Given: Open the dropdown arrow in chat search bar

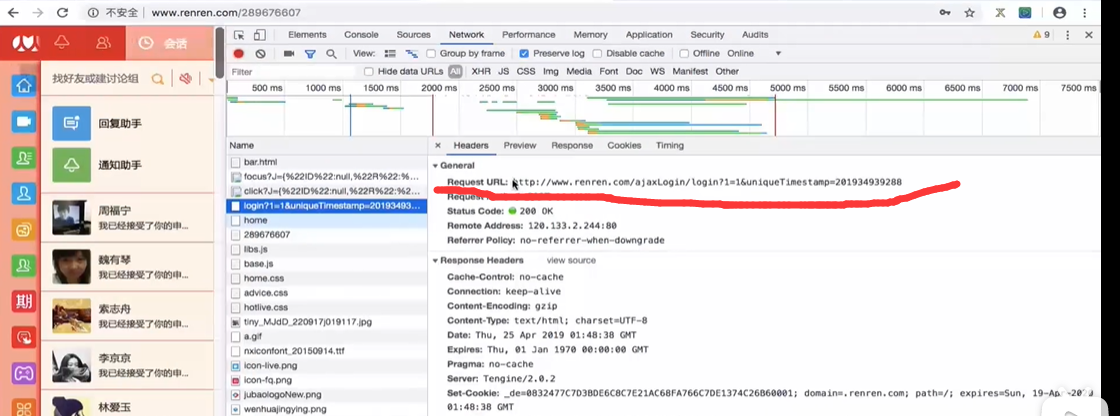Looking at the screenshot, I should pos(211,79).
